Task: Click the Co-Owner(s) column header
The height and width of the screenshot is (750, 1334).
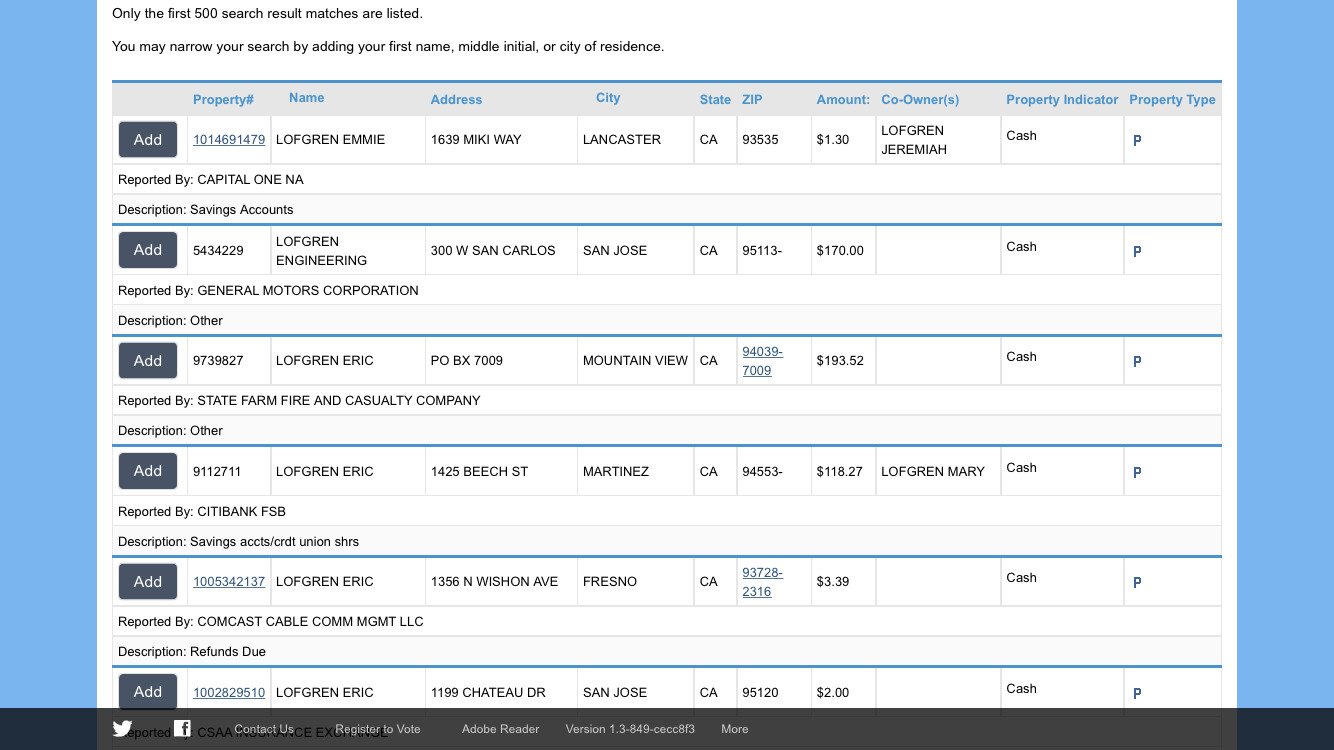Action: [x=920, y=100]
